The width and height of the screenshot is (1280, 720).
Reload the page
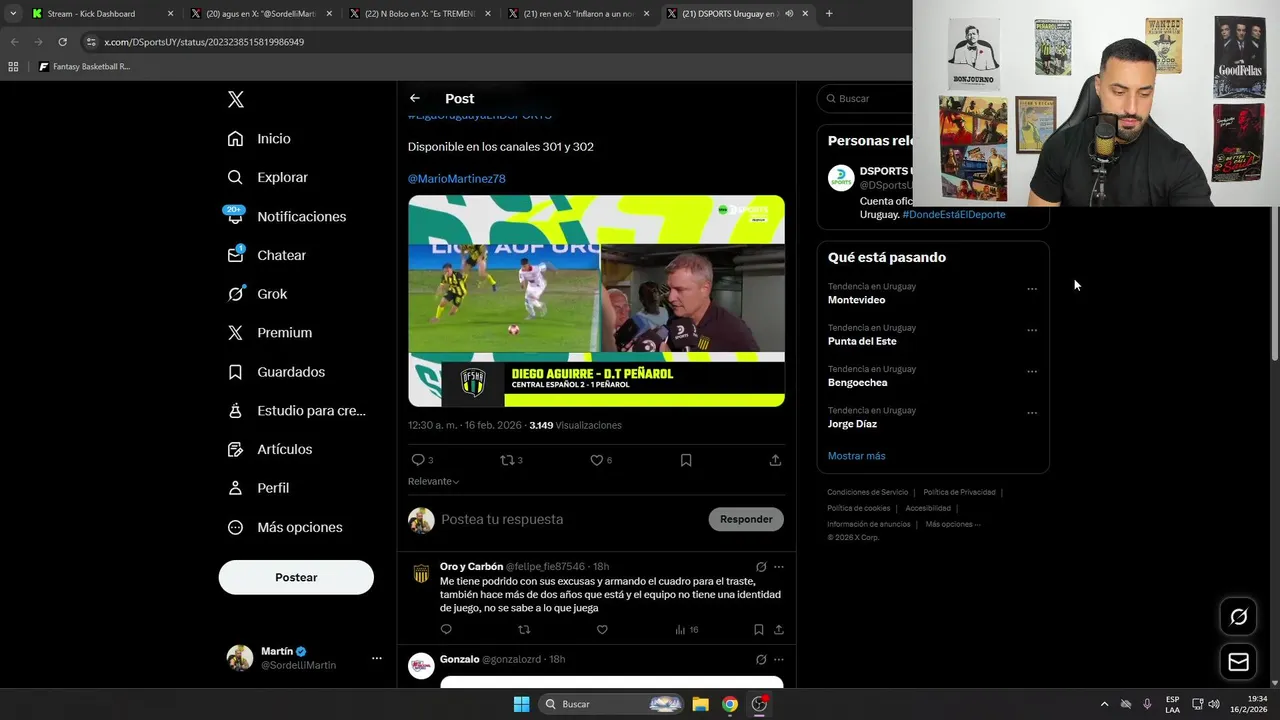pos(62,42)
